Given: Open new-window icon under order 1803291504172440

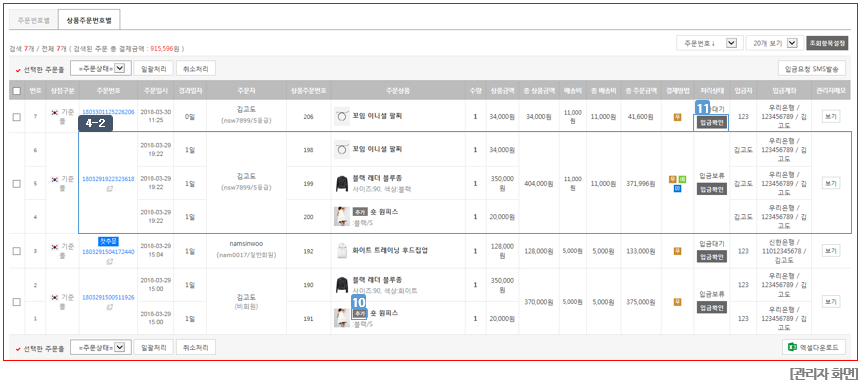Looking at the screenshot, I should point(109,261).
